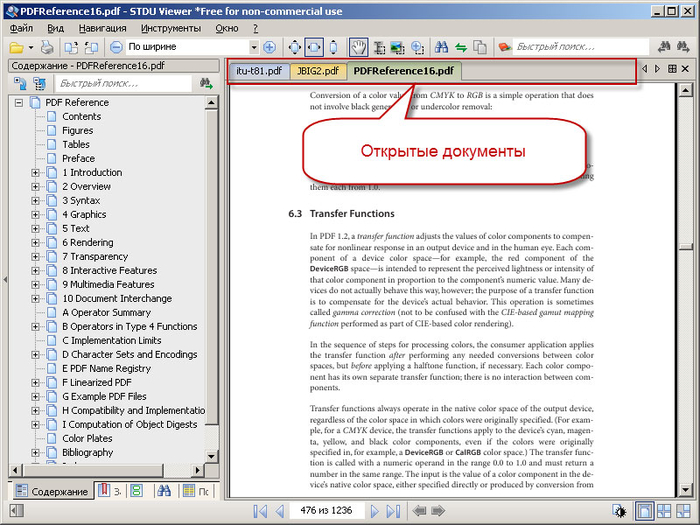Expand '10 Document Interchange' node

[35, 299]
